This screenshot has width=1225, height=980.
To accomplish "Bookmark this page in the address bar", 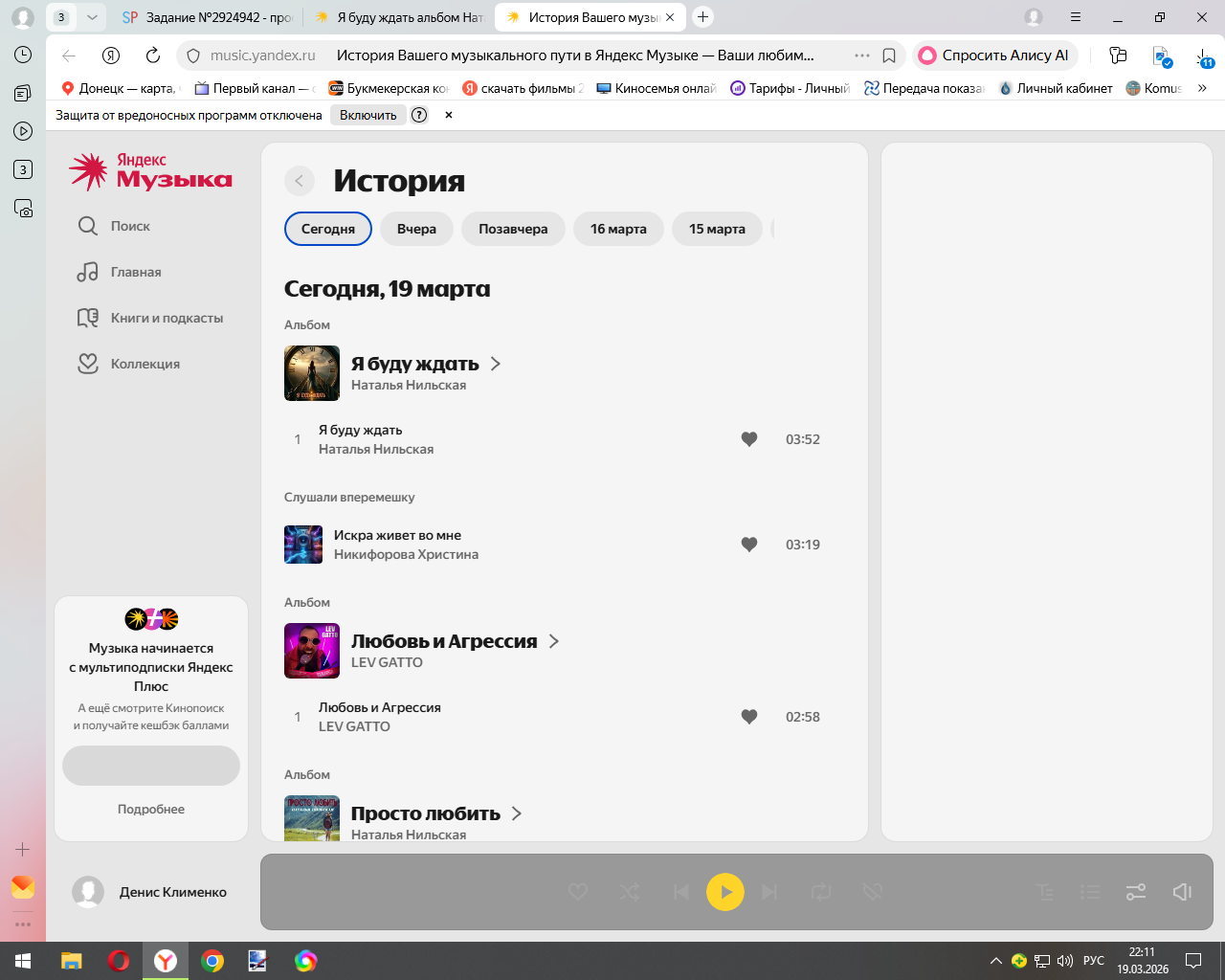I will click(x=889, y=56).
